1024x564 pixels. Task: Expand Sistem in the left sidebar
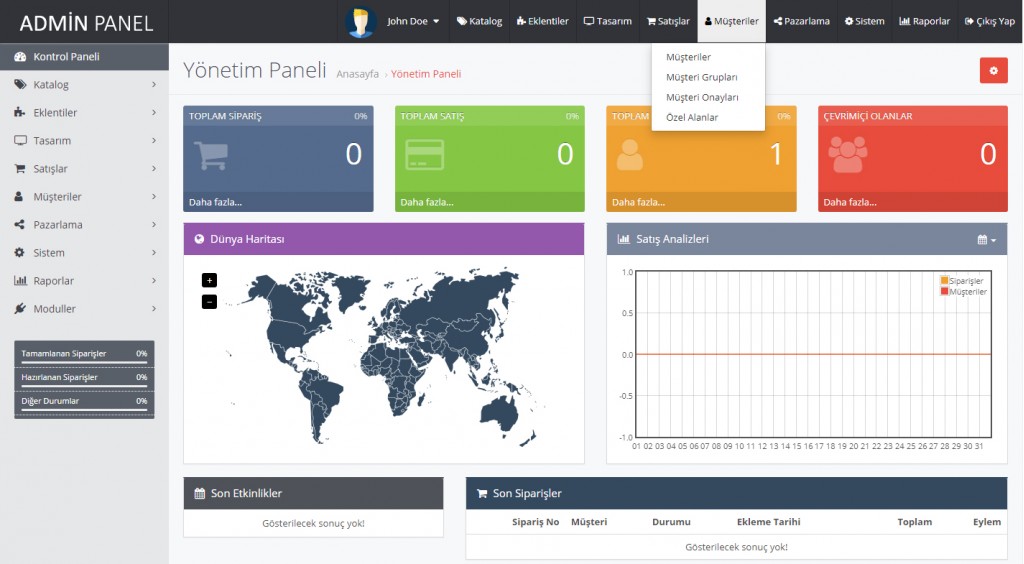[x=85, y=253]
